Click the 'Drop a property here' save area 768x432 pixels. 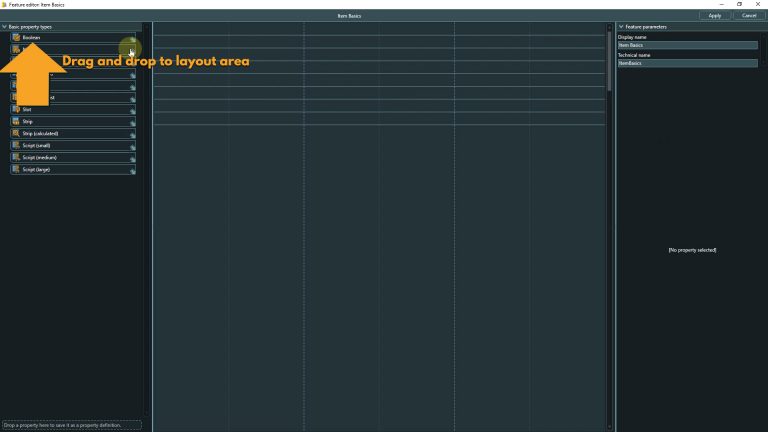tap(72, 425)
